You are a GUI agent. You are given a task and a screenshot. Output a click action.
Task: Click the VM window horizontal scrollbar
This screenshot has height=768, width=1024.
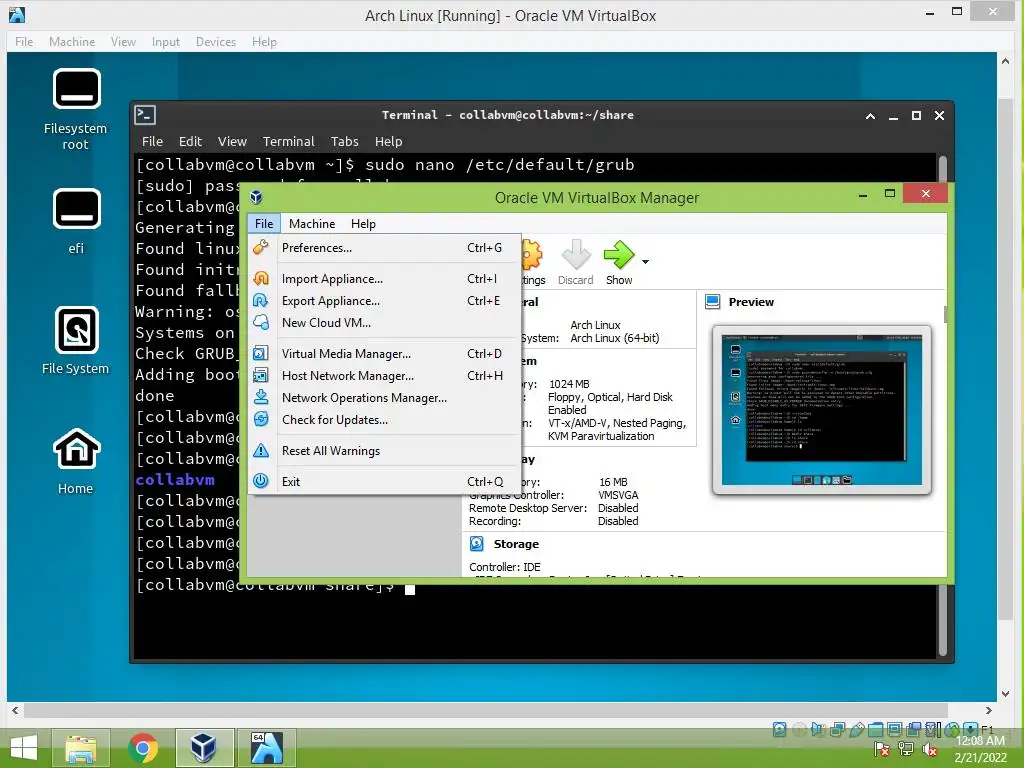coord(486,710)
